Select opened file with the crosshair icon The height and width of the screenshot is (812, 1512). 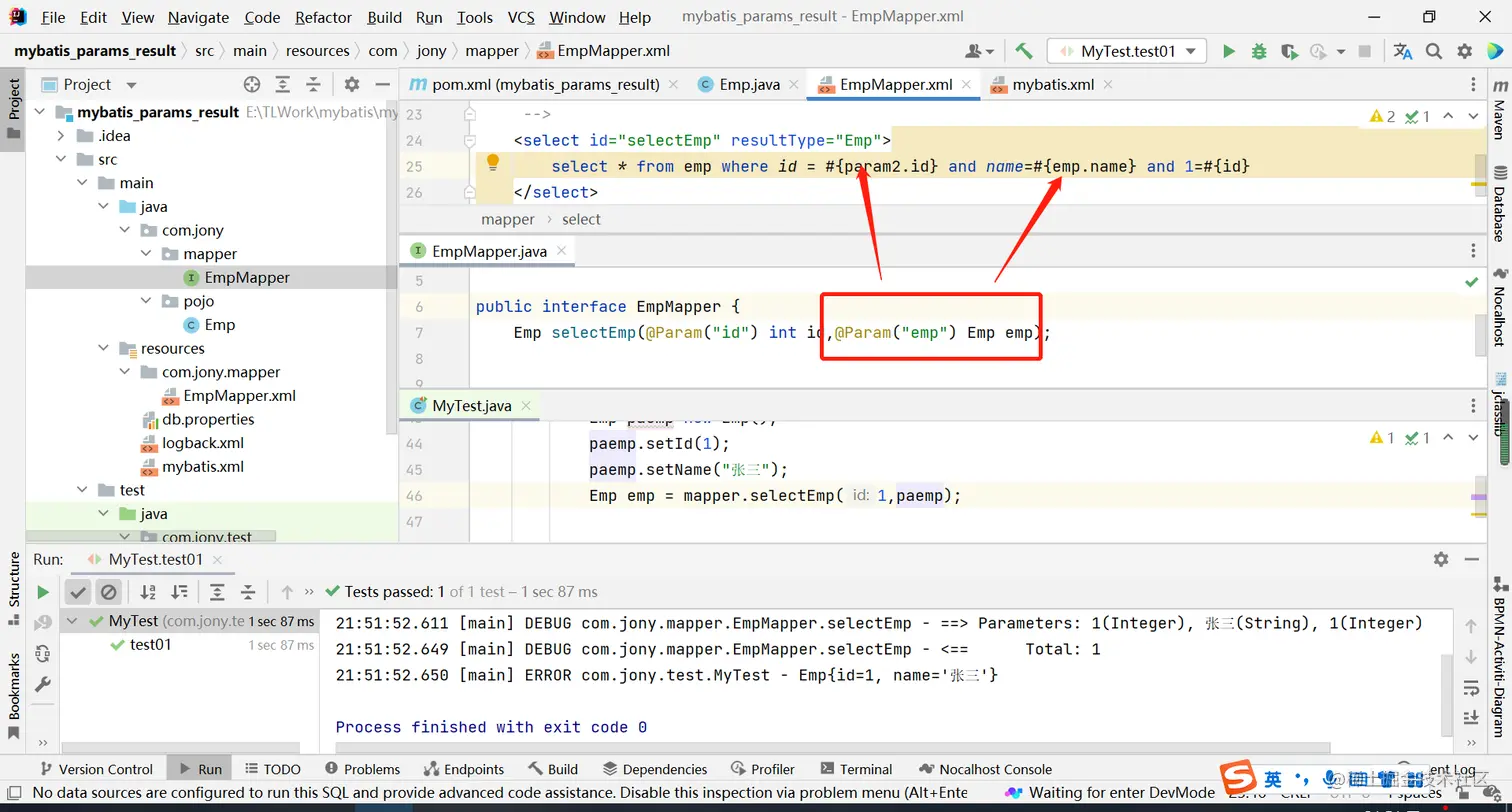click(x=252, y=85)
